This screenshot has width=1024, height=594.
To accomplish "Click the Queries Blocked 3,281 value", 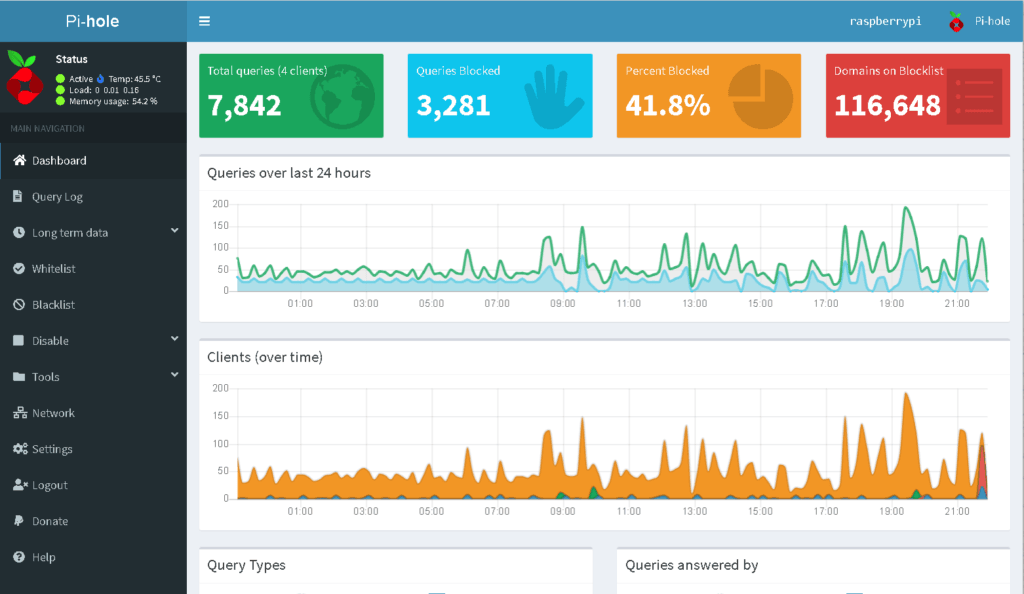I will click(x=453, y=105).
